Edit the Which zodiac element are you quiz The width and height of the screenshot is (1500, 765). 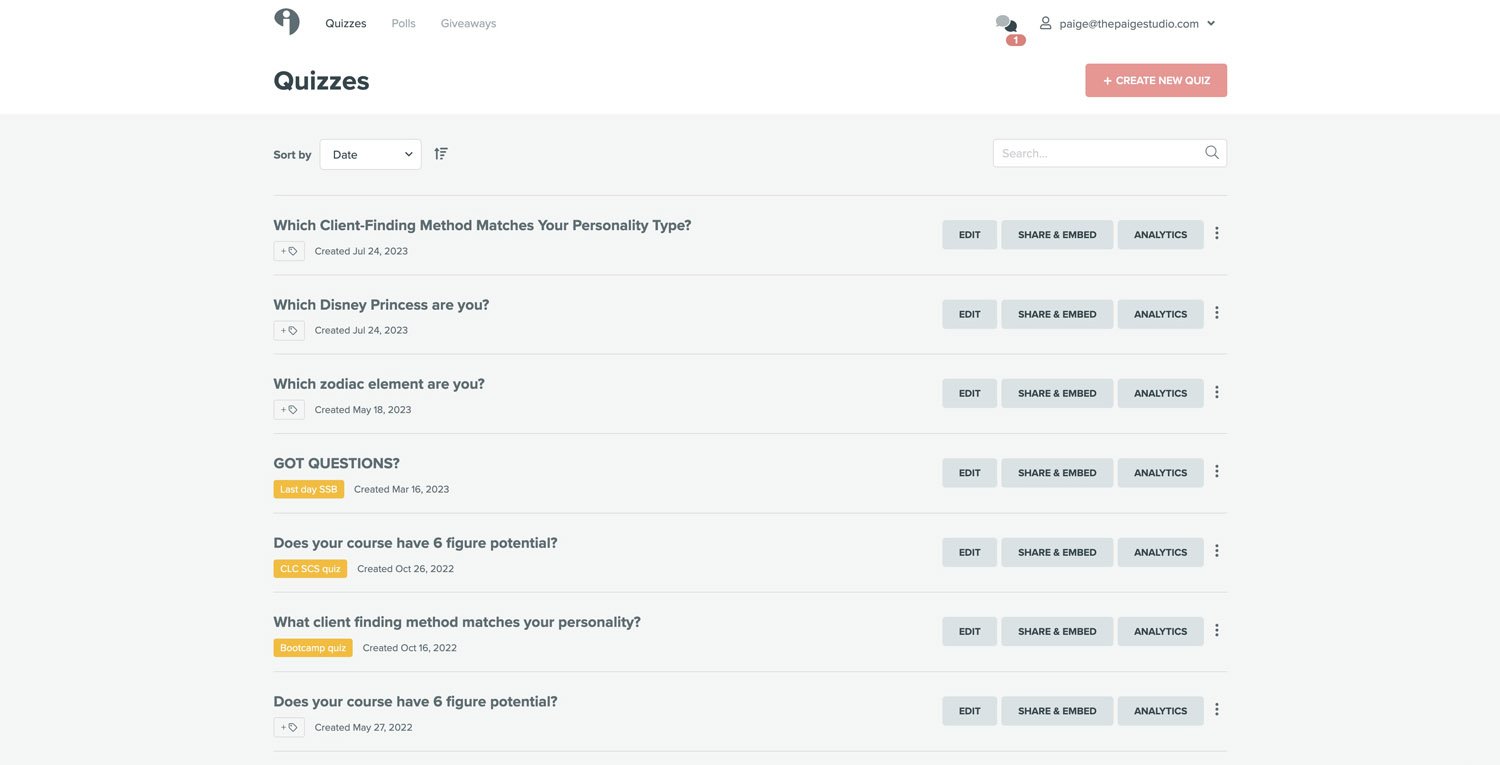[969, 394]
